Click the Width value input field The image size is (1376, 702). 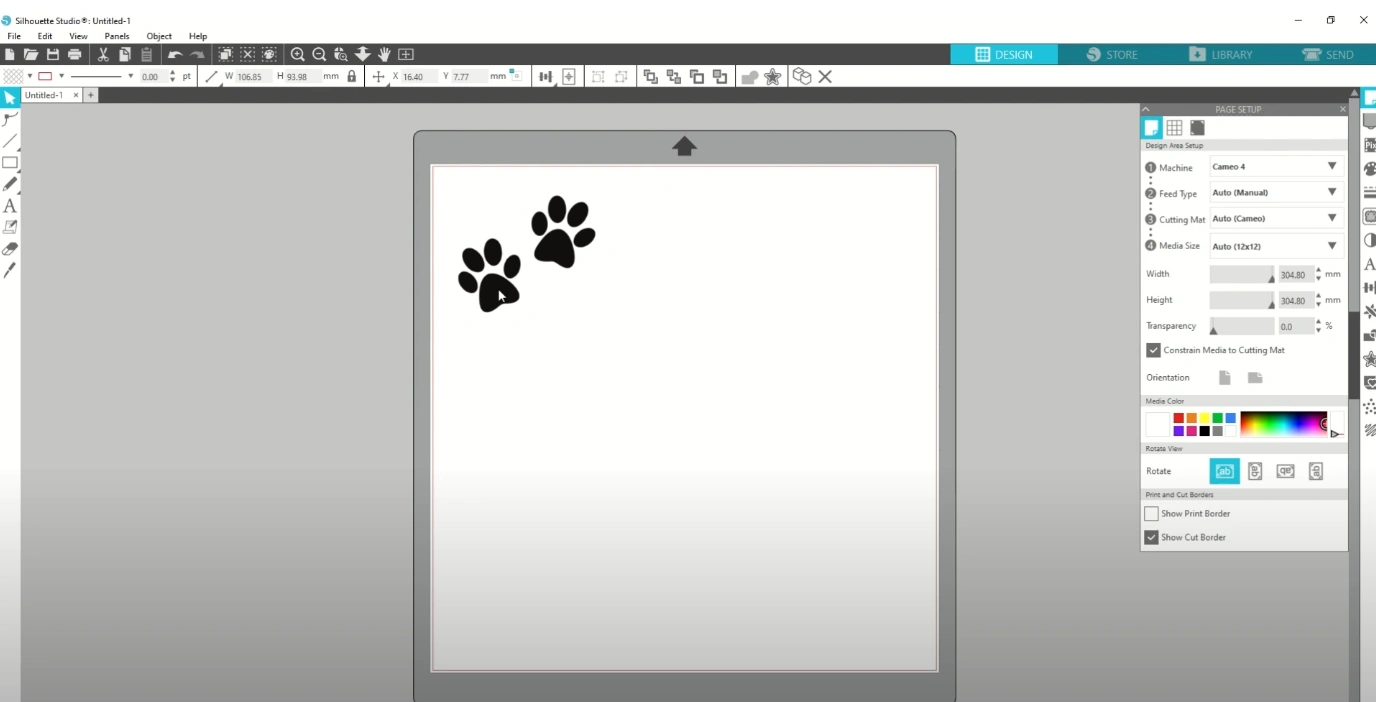pyautogui.click(x=1293, y=274)
